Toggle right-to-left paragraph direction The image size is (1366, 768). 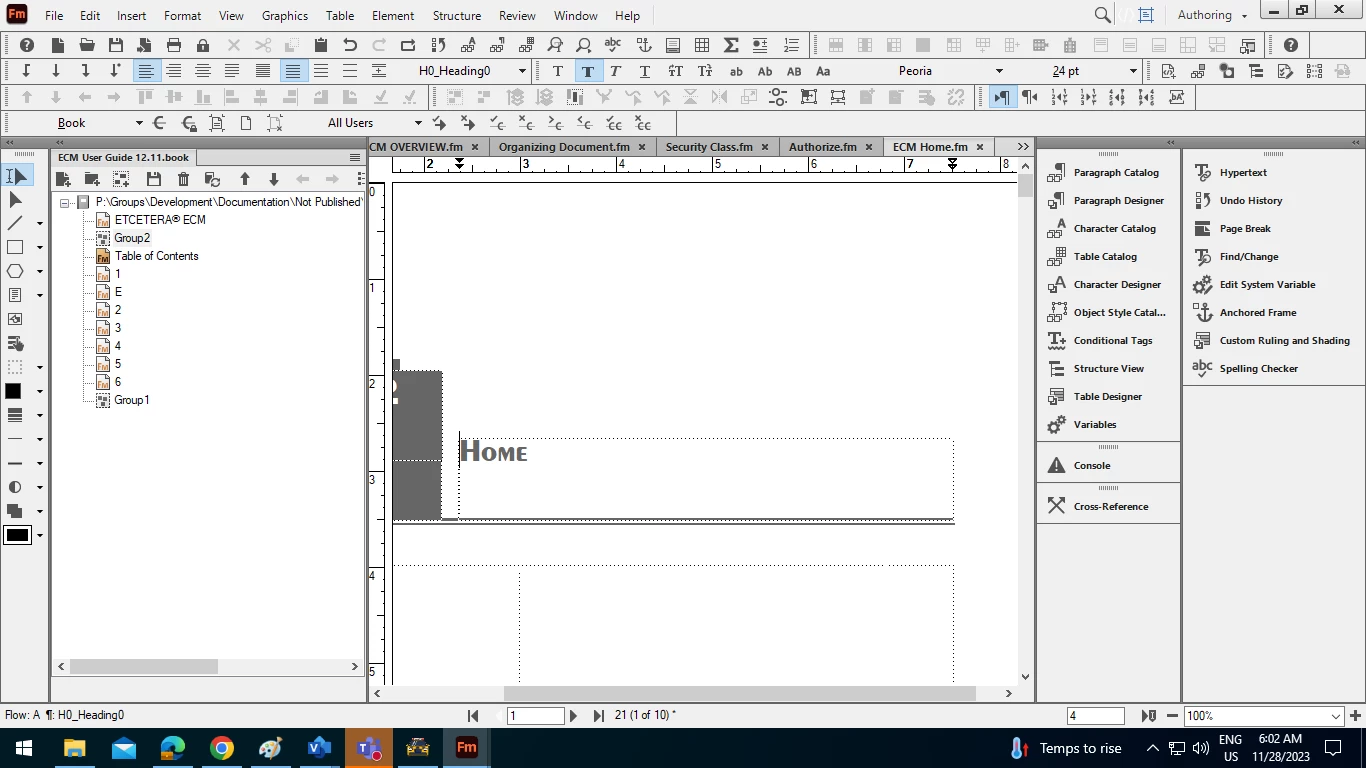tap(1029, 97)
